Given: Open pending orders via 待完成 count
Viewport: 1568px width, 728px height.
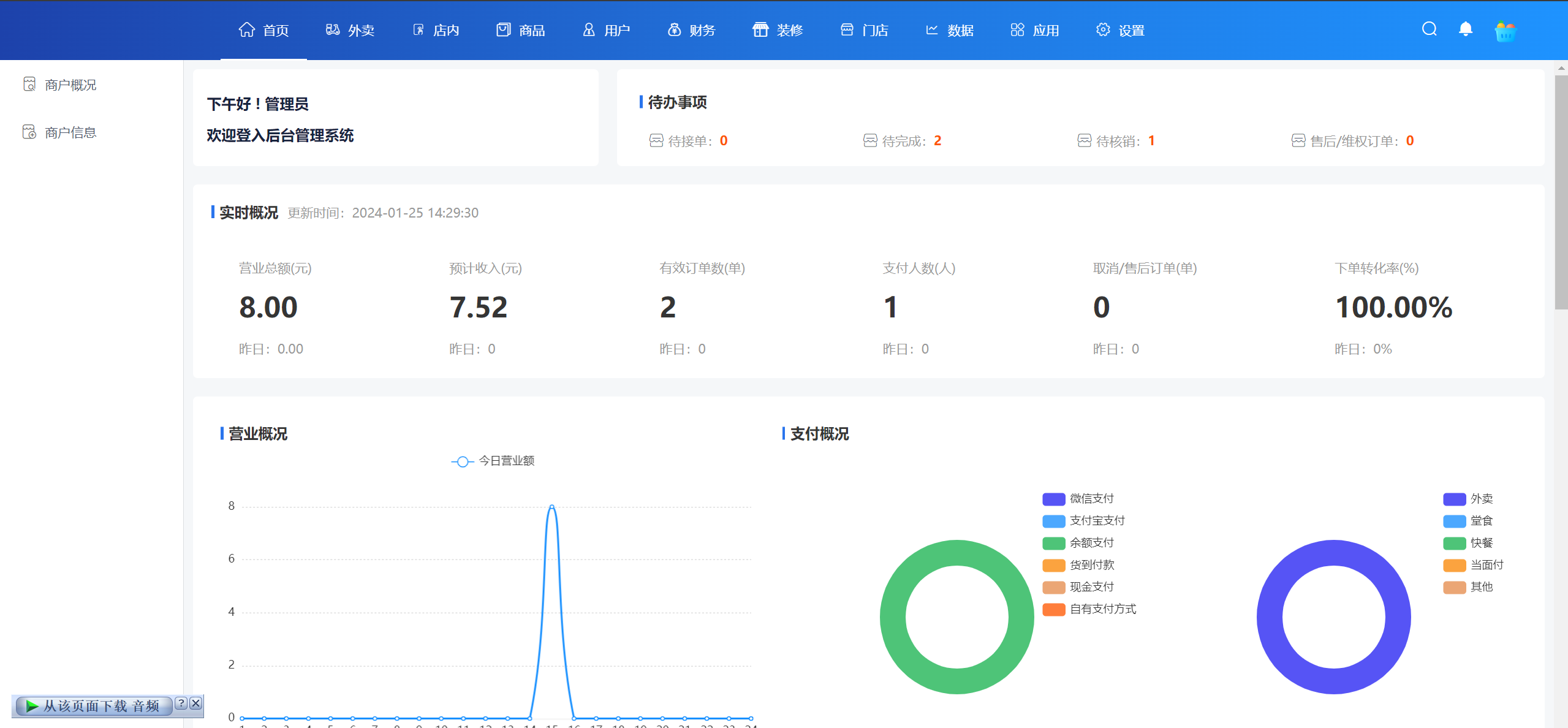Looking at the screenshot, I should pos(902,140).
